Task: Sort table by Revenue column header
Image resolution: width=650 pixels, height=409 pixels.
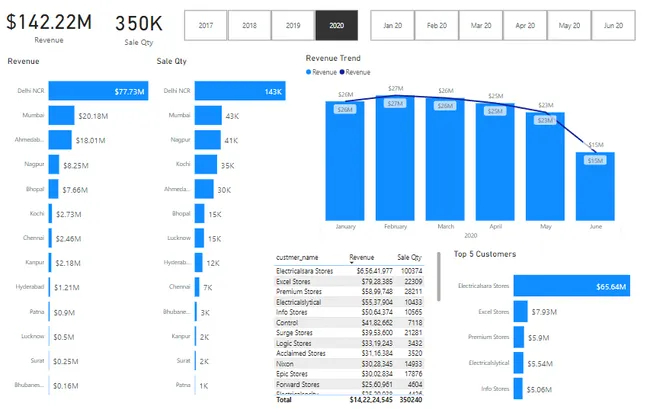Action: coord(362,258)
